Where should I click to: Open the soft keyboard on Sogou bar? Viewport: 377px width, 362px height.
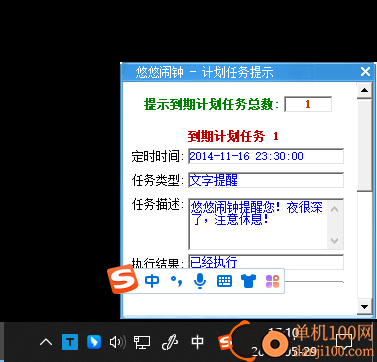(x=224, y=281)
